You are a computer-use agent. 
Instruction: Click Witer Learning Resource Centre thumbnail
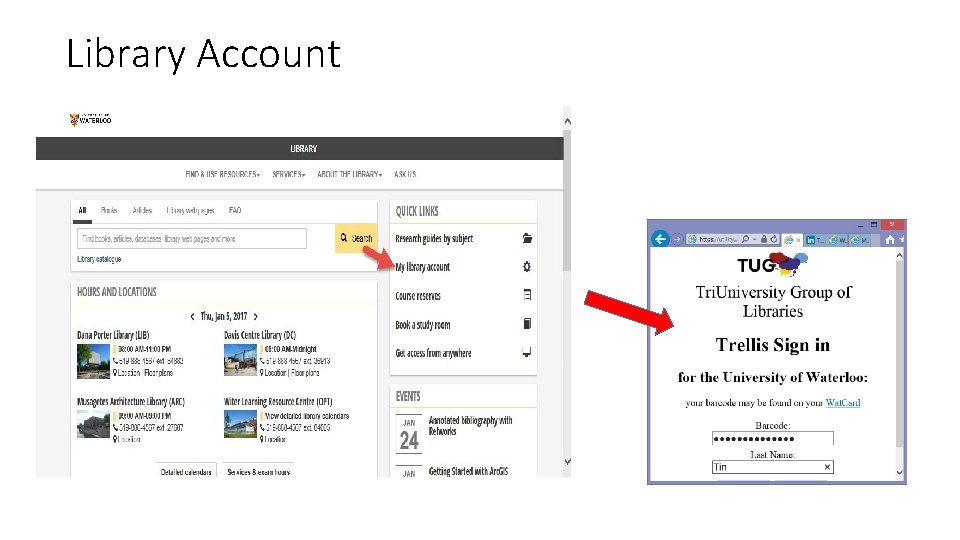click(x=240, y=424)
